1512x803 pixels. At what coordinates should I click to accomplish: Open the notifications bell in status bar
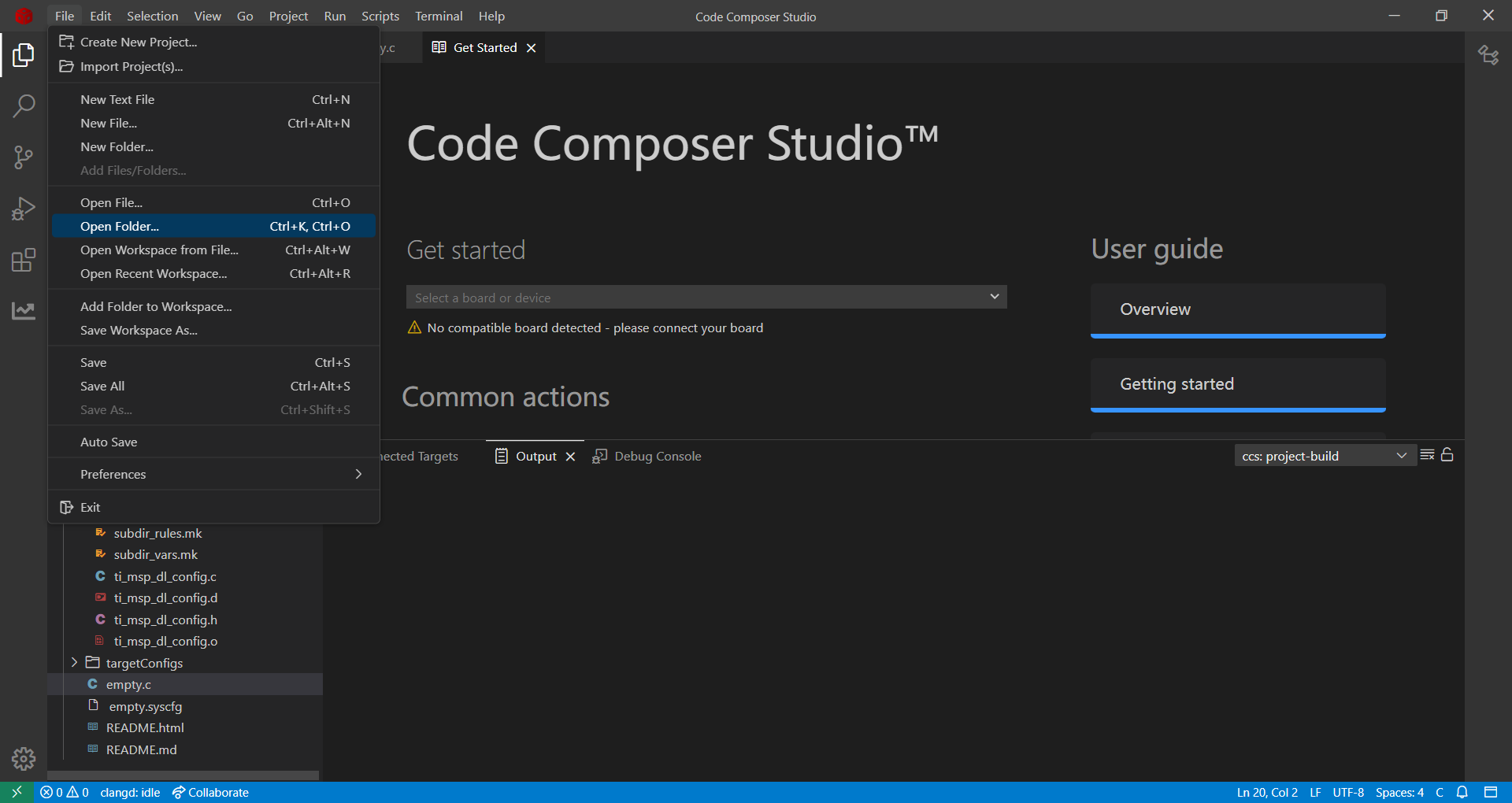1463,792
